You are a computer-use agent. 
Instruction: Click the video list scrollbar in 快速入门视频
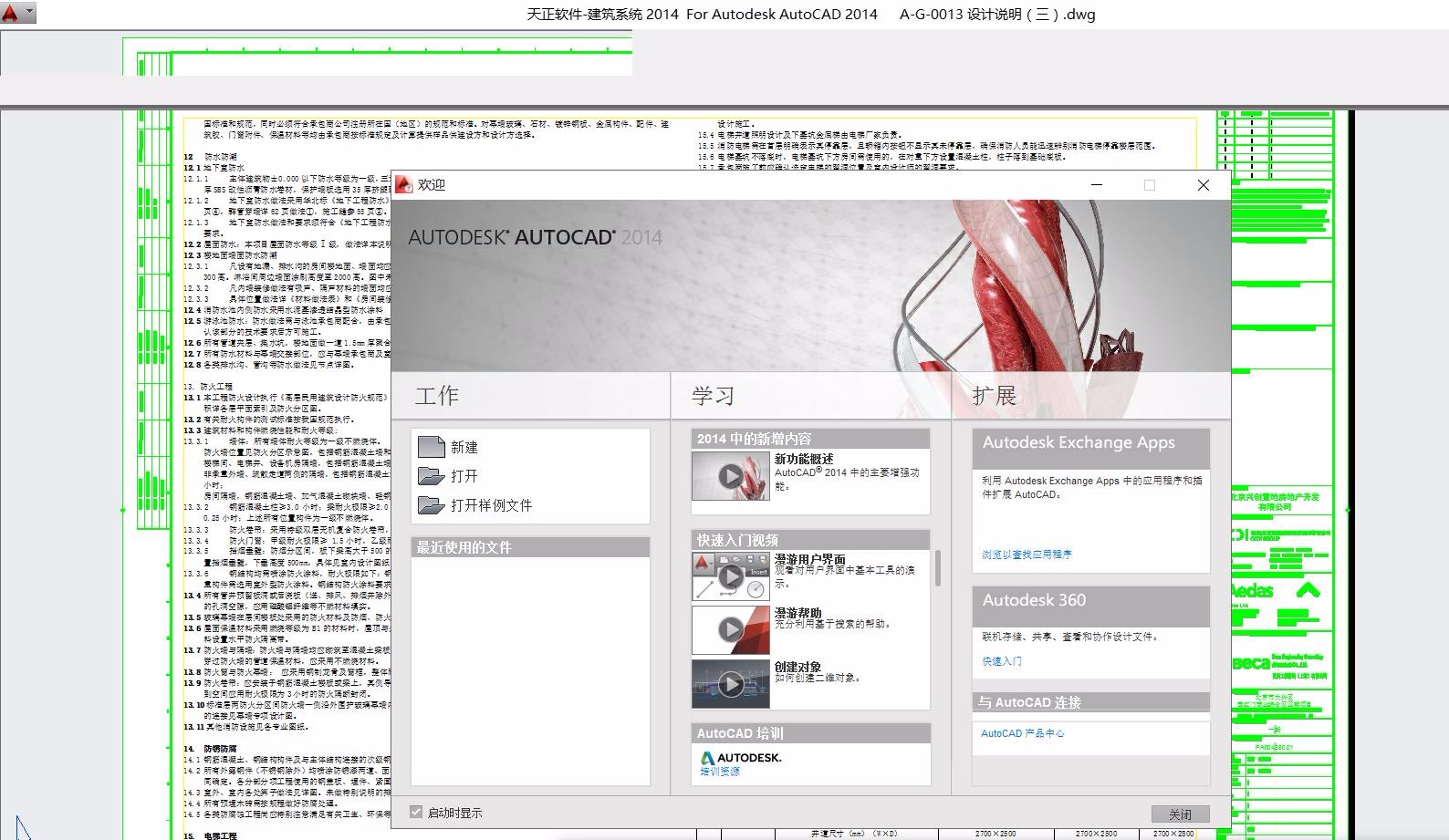click(937, 567)
